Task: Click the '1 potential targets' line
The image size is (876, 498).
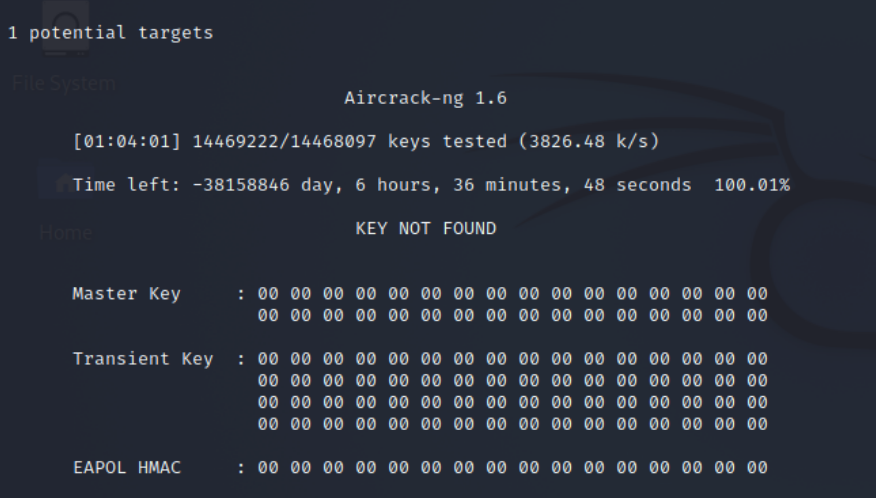Action: [110, 33]
